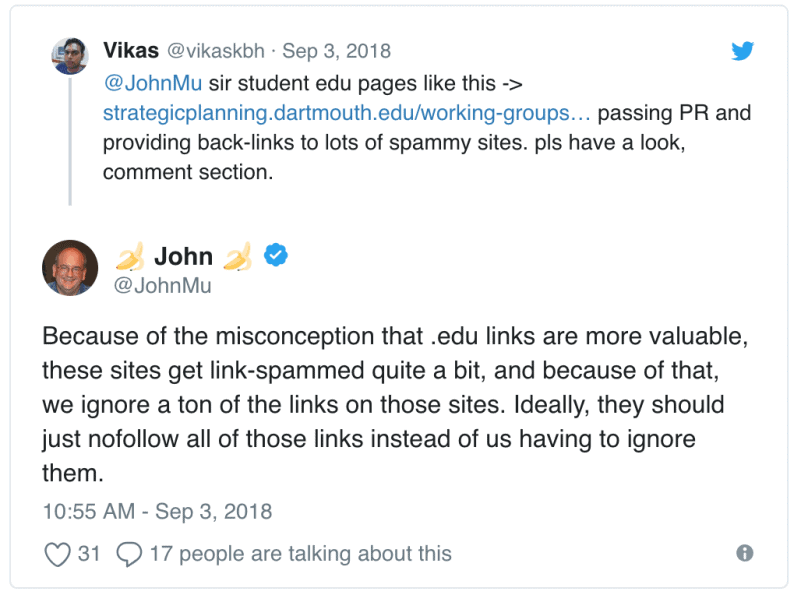Open Vikas's small profile avatar
801x595 pixels.
[70, 56]
